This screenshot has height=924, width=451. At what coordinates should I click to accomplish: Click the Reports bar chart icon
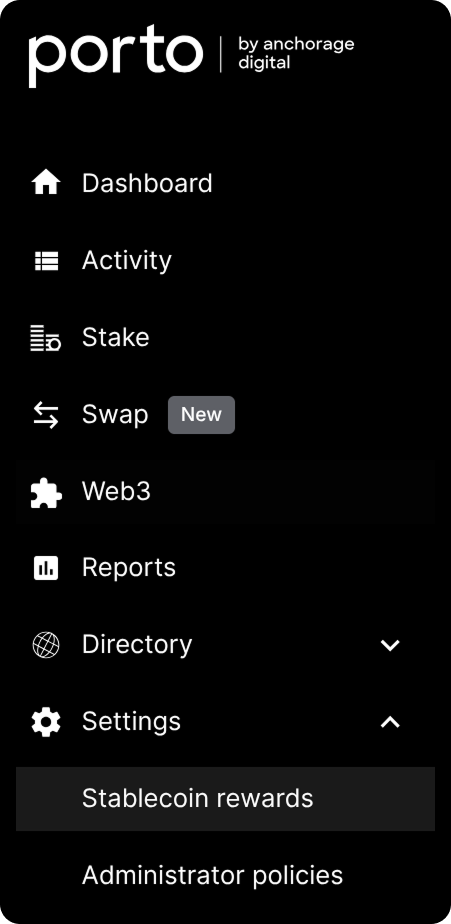pos(46,568)
